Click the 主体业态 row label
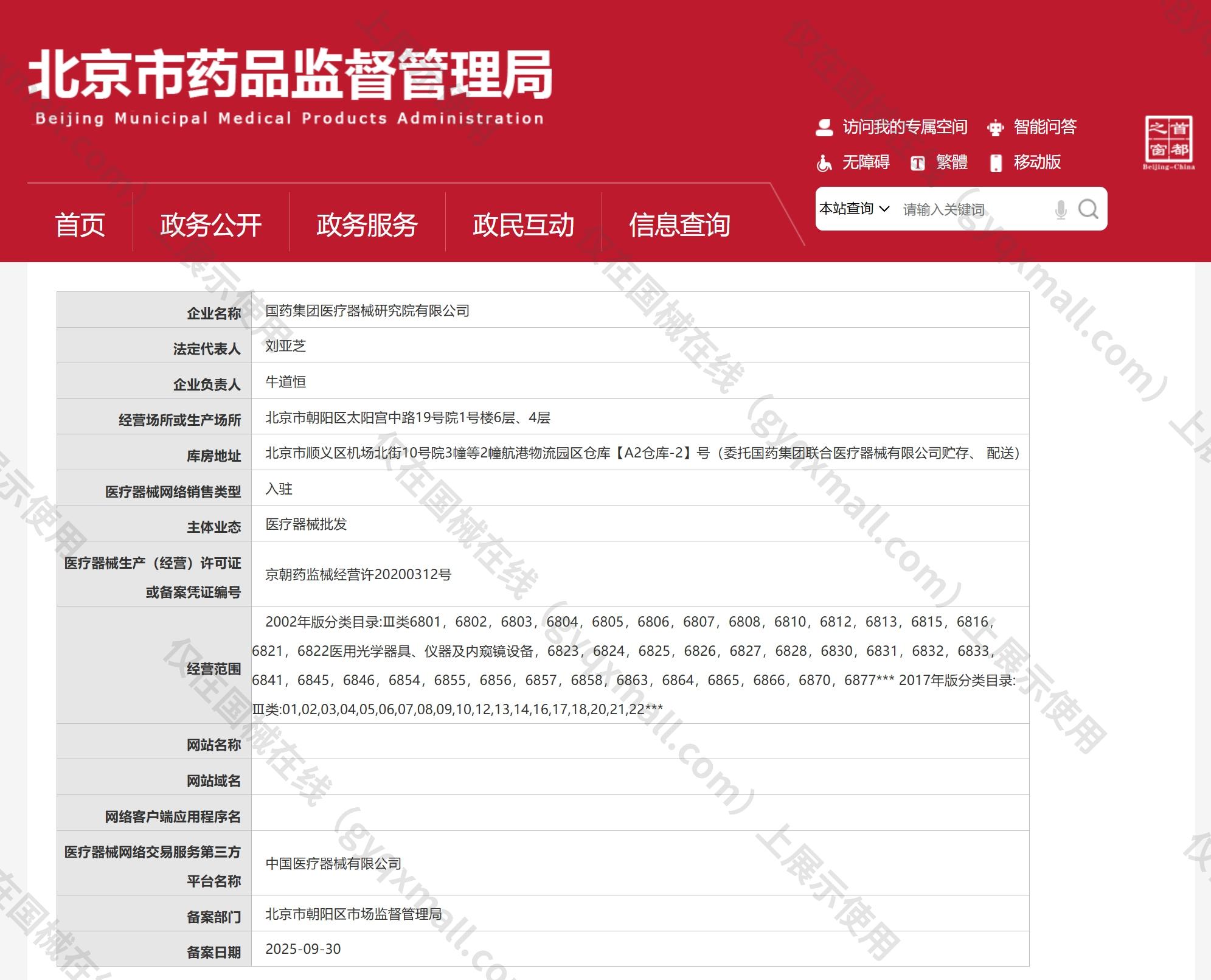Screen dimensions: 1211x980 point(214,527)
